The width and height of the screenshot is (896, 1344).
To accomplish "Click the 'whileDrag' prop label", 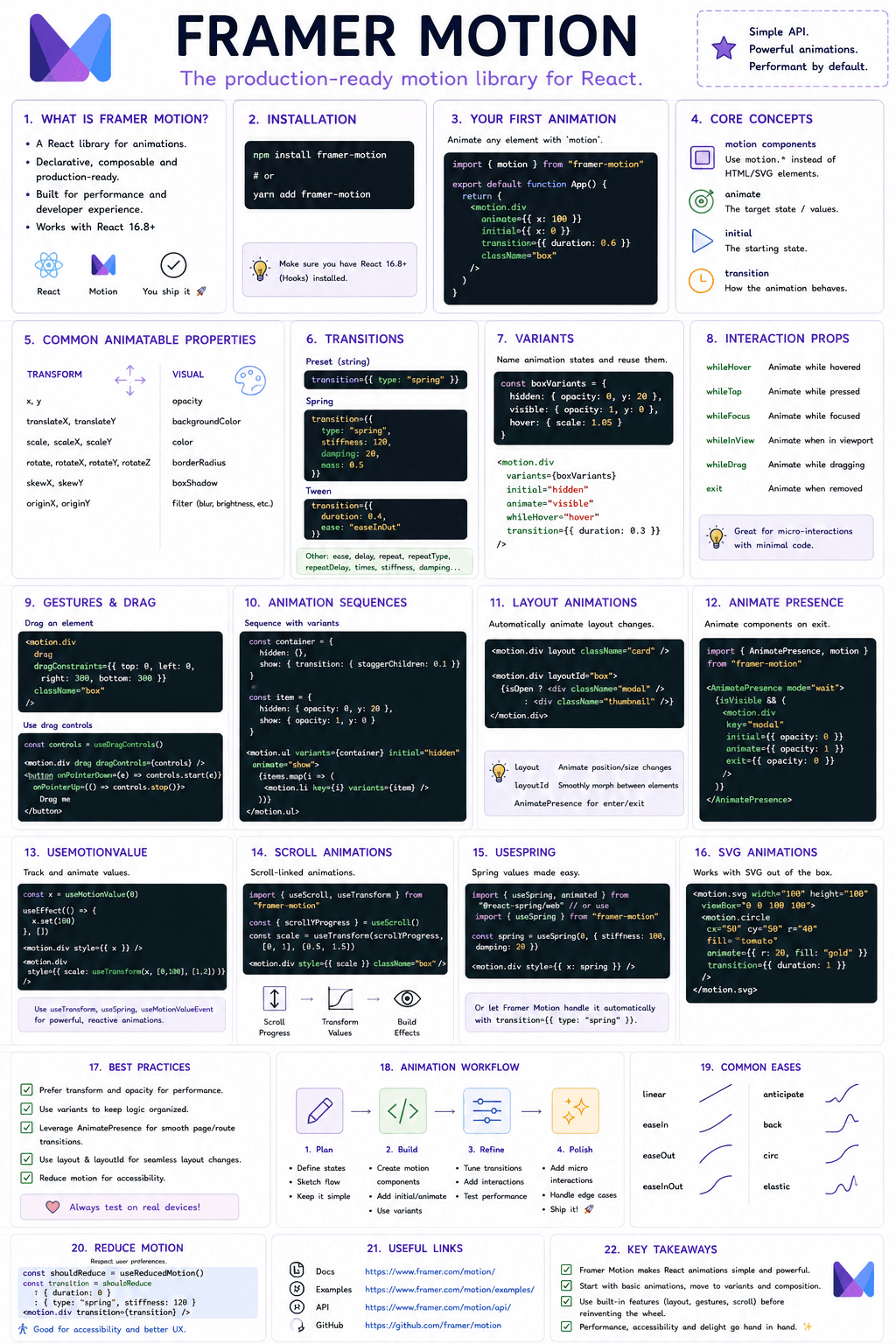I will click(726, 465).
